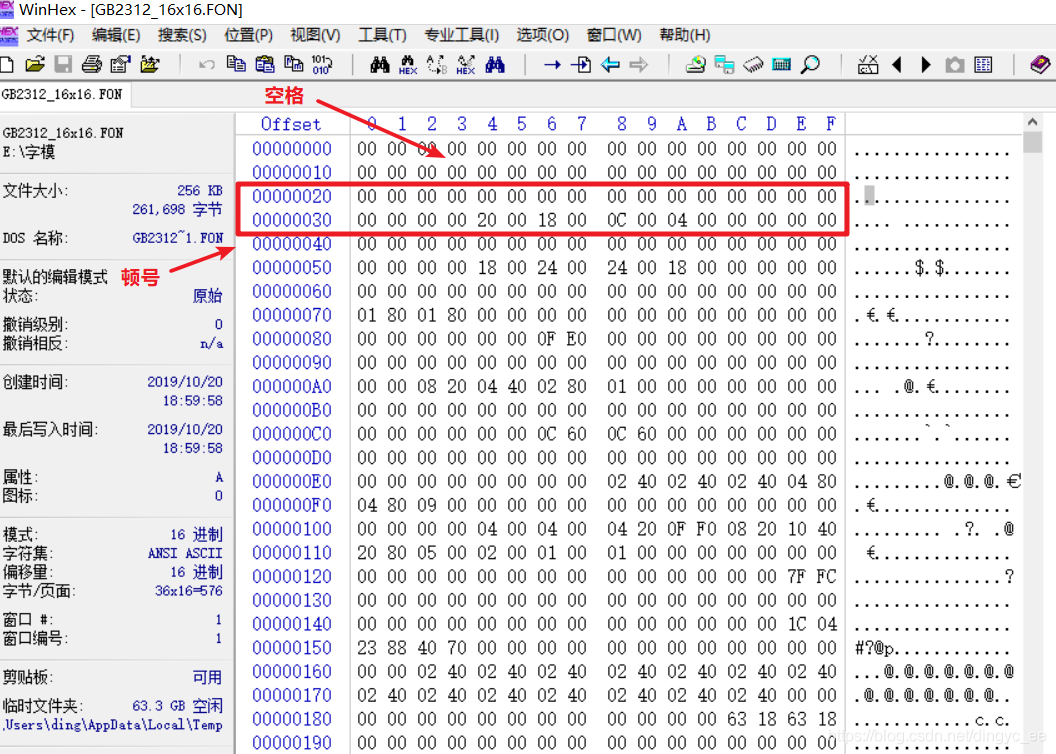Click the magnifier Analyze block icon
1056x754 pixels.
tap(810, 65)
